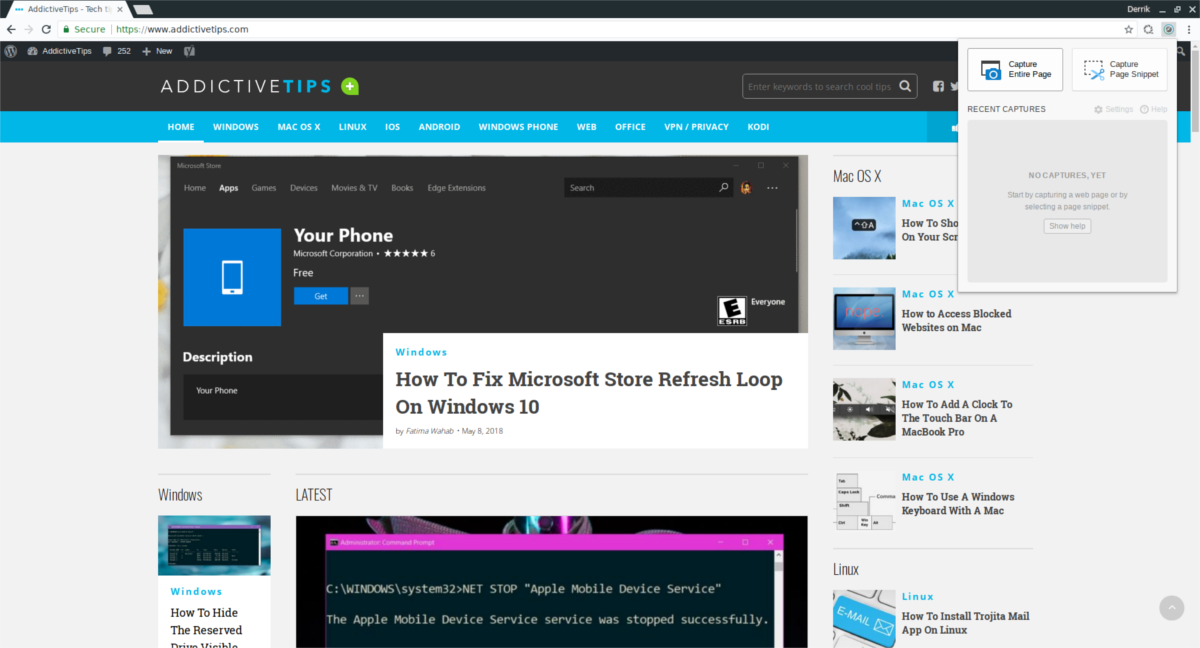Click the command prompt thumbnail under Windows heading
The image size is (1200, 648).
click(x=214, y=545)
